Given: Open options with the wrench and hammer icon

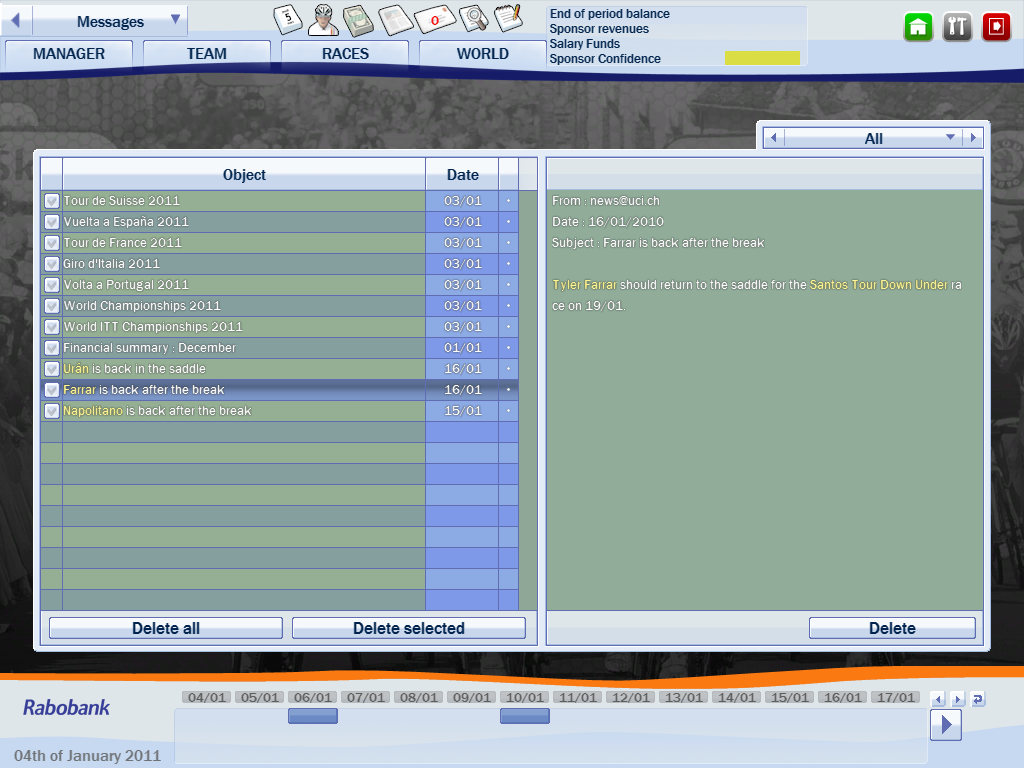Looking at the screenshot, I should click(x=957, y=27).
